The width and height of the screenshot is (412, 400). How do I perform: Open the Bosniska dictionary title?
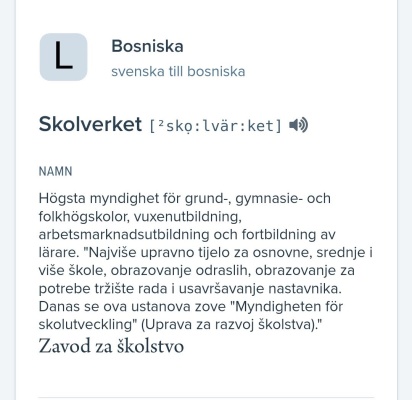pyautogui.click(x=147, y=46)
